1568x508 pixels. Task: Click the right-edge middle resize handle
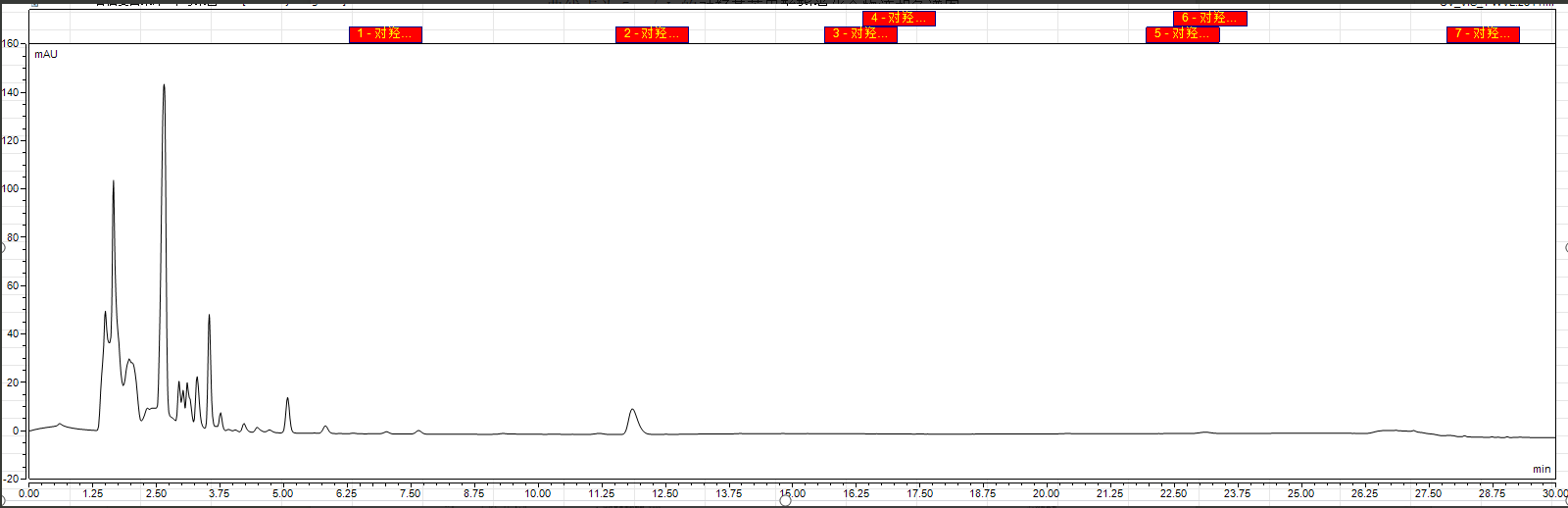pyautogui.click(x=1565, y=247)
